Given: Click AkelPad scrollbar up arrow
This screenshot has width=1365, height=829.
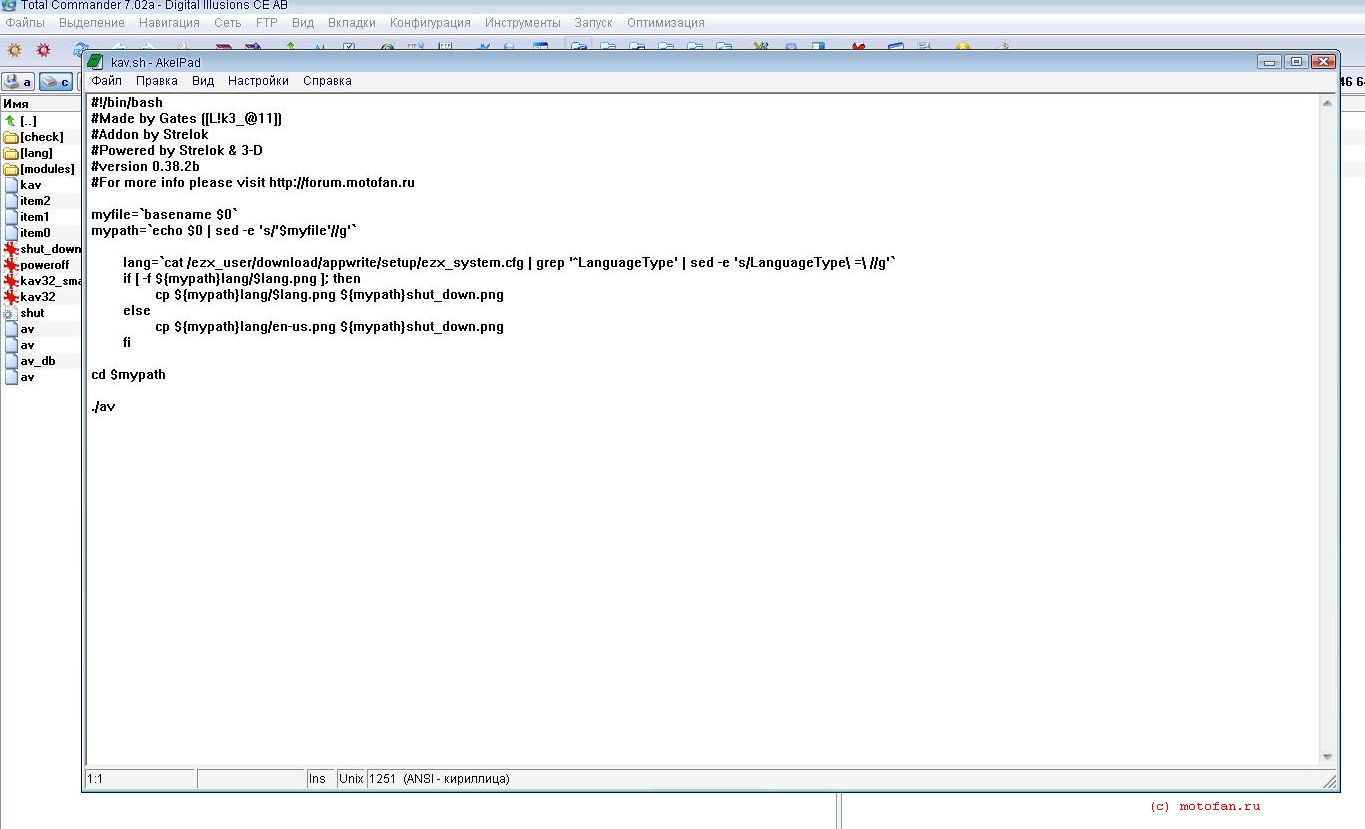Looking at the screenshot, I should click(x=1328, y=103).
